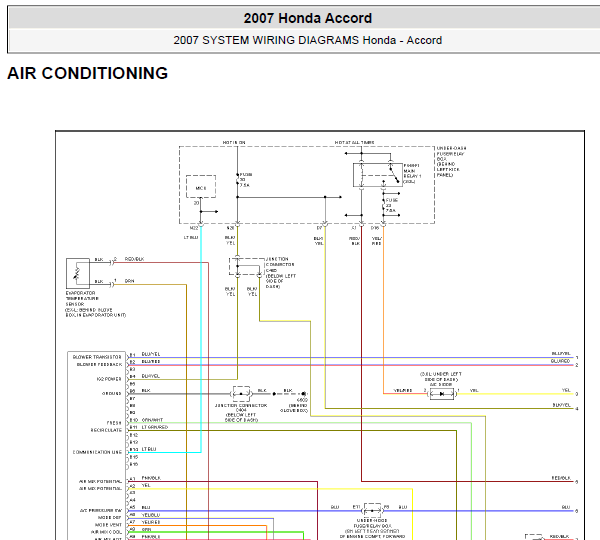This screenshot has height=540, width=600.
Task: Click the BRN wire label at sensor pin 1
Action: pos(129,281)
